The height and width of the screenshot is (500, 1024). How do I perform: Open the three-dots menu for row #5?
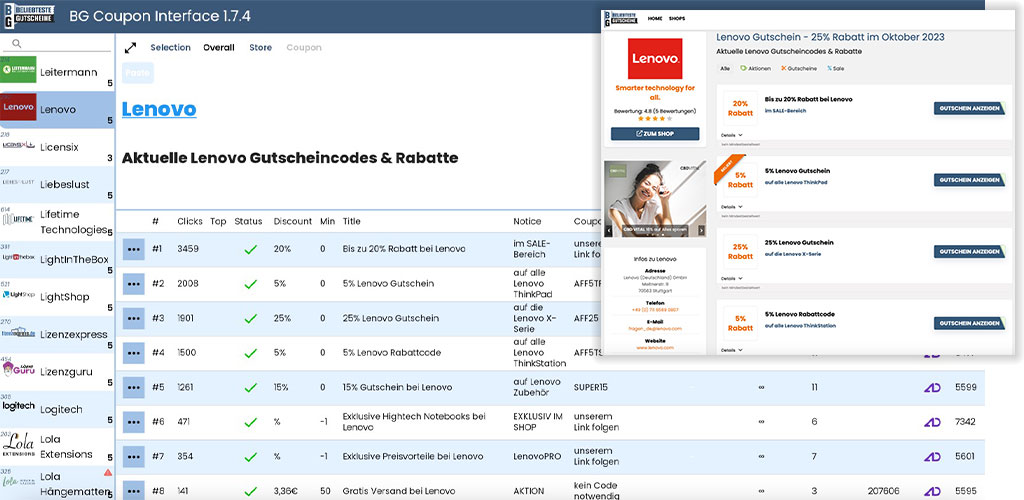tap(134, 388)
